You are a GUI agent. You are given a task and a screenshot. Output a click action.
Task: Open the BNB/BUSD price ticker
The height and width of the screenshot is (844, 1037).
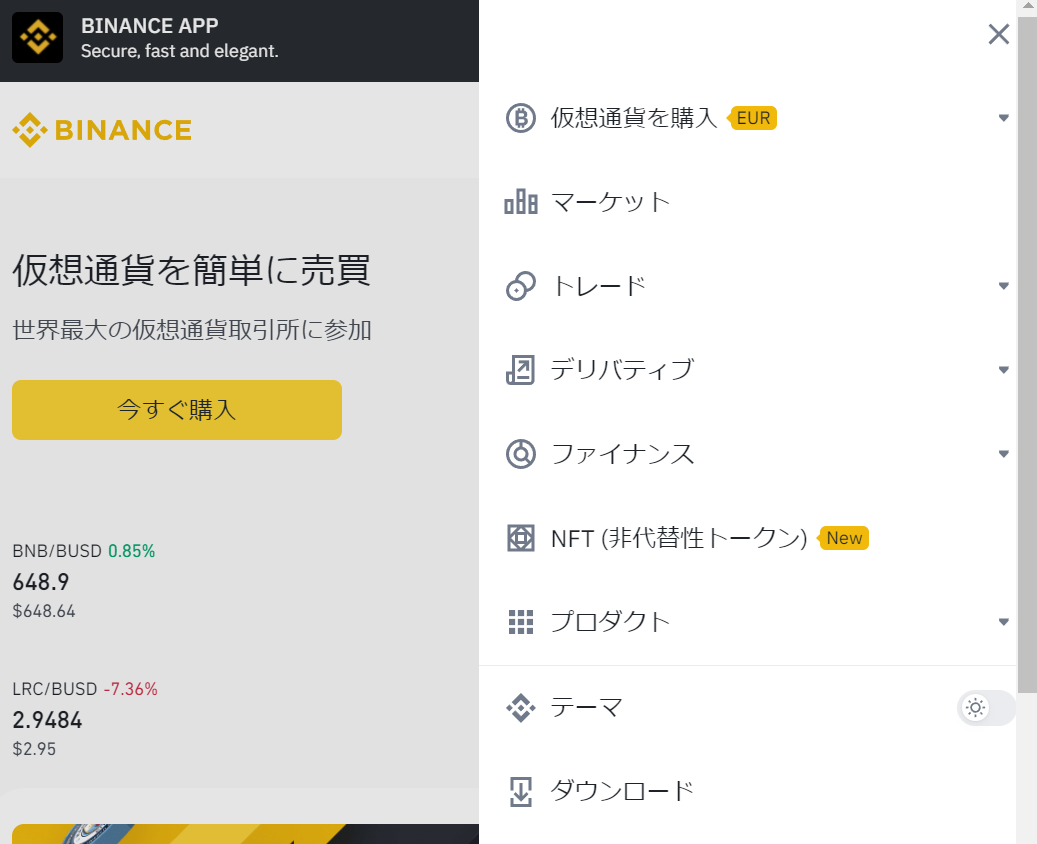tap(84, 581)
